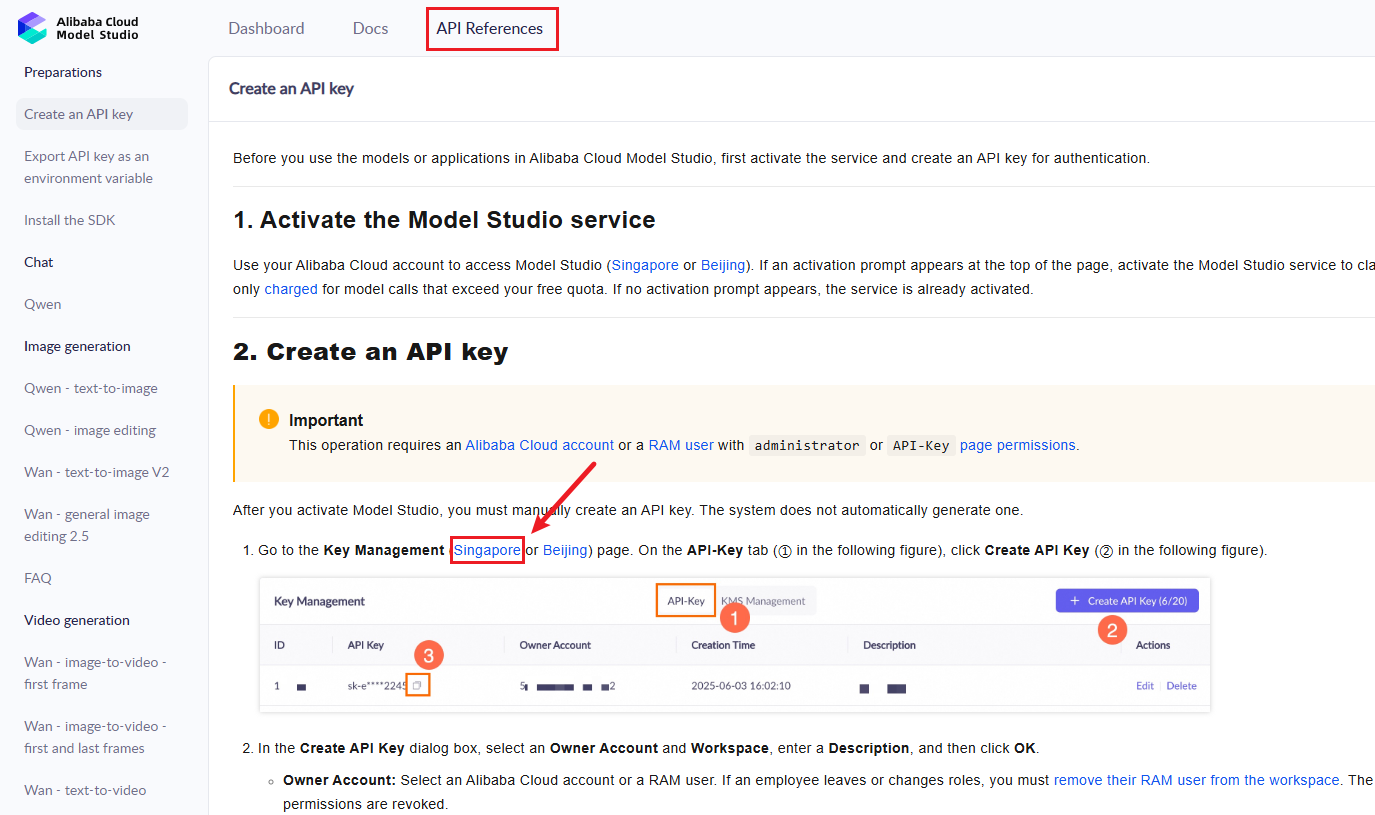
Task: Open remove their RAM user from the workspace link
Action: tap(1196, 780)
